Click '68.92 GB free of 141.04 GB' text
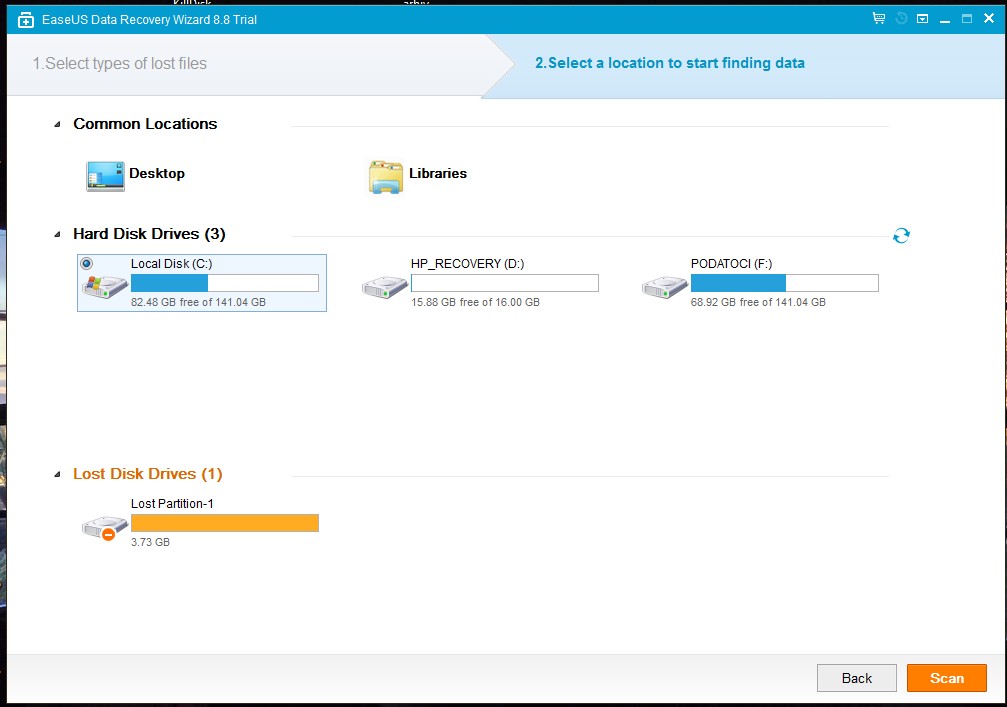1007x707 pixels. click(x=758, y=302)
